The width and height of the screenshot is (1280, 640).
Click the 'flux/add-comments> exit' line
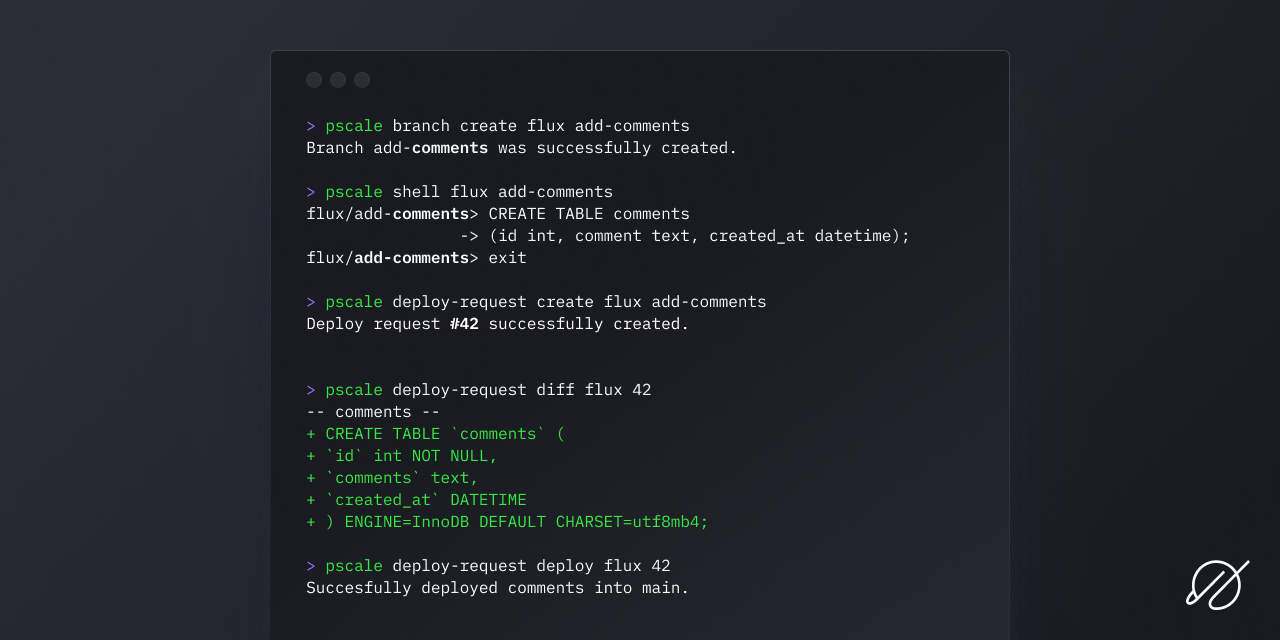(416, 258)
